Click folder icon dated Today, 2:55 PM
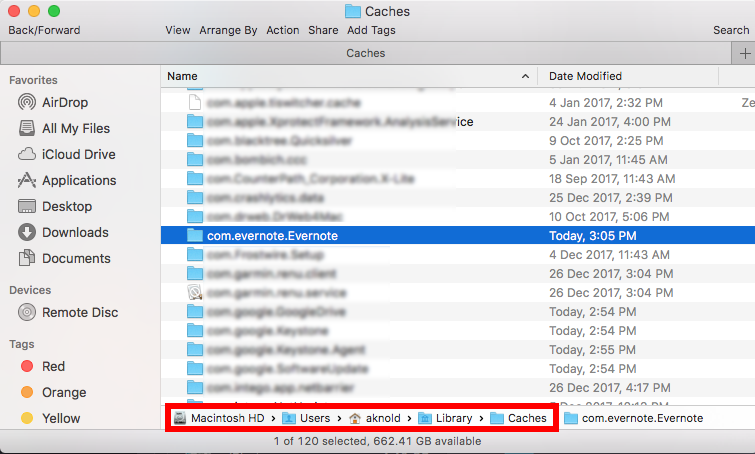 [x=195, y=350]
